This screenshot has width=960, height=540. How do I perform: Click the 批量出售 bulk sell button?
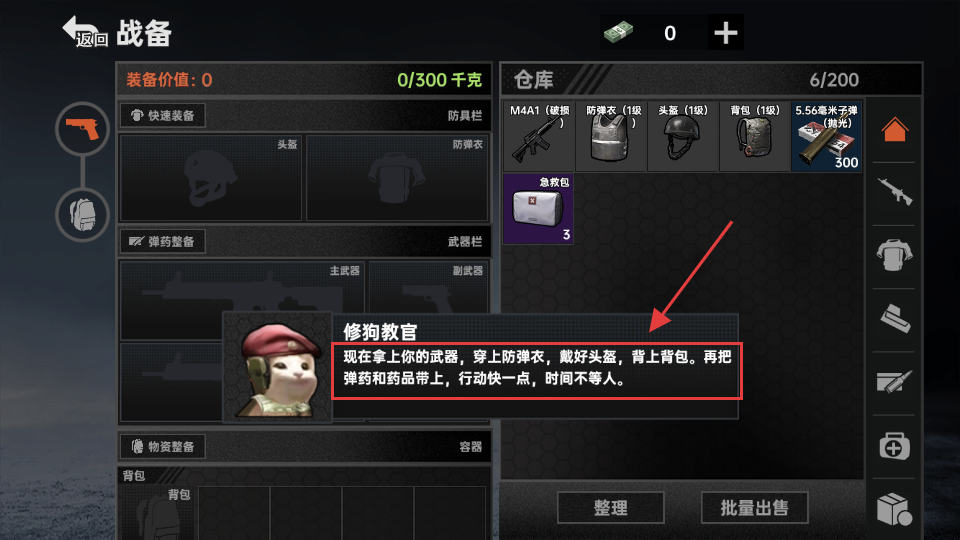(754, 508)
